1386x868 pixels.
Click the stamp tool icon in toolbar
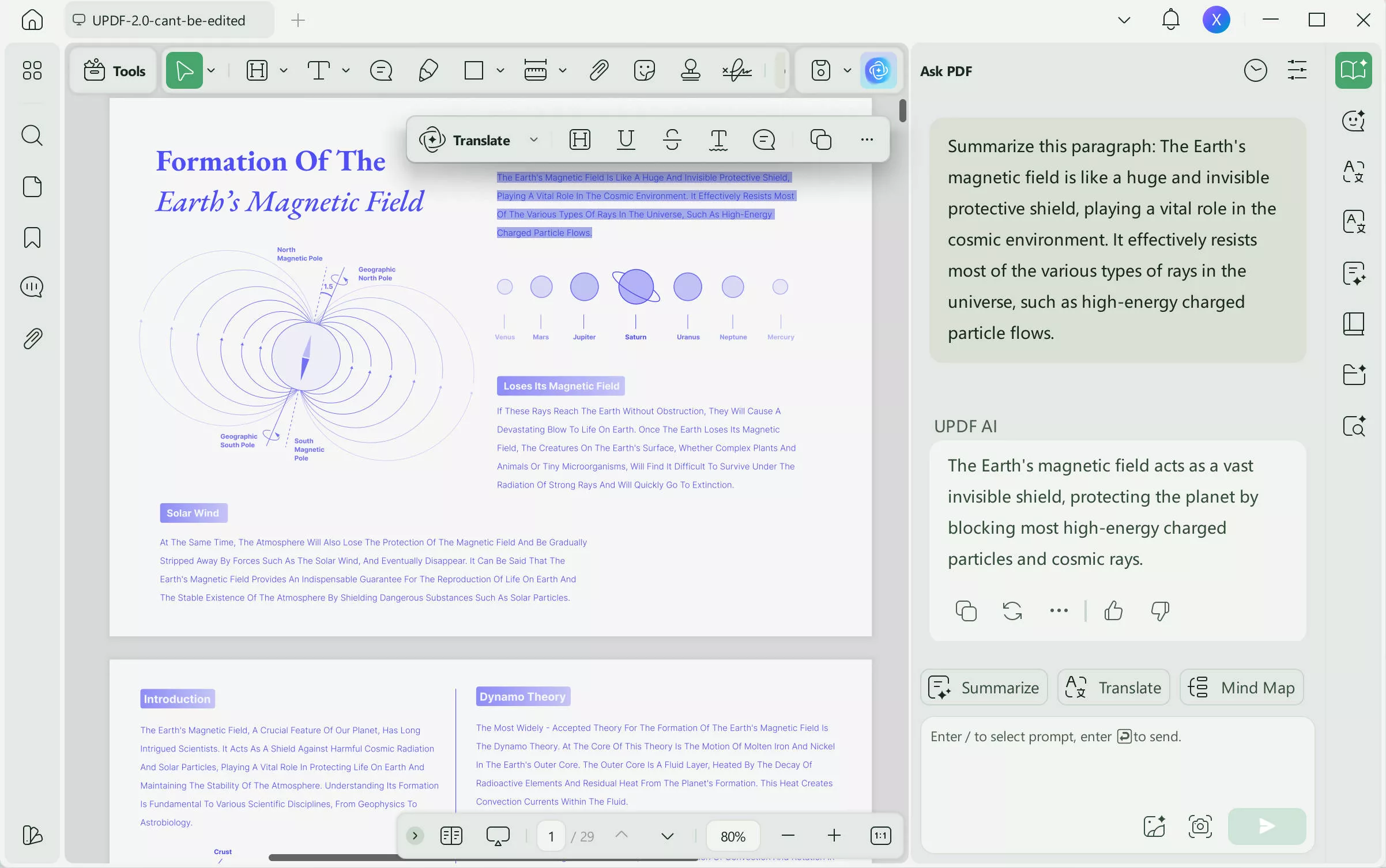point(690,71)
